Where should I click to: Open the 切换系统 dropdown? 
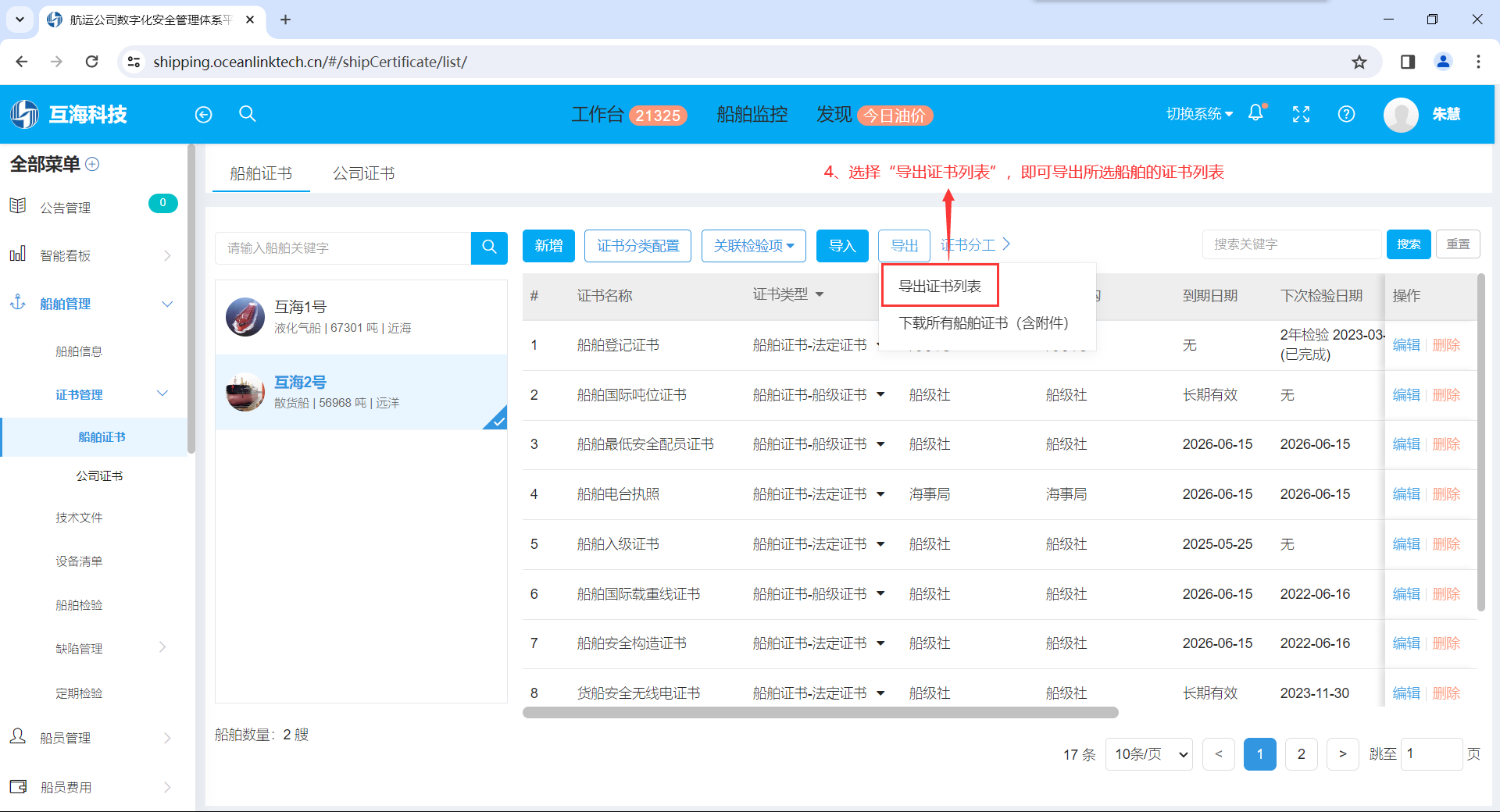tap(1199, 114)
